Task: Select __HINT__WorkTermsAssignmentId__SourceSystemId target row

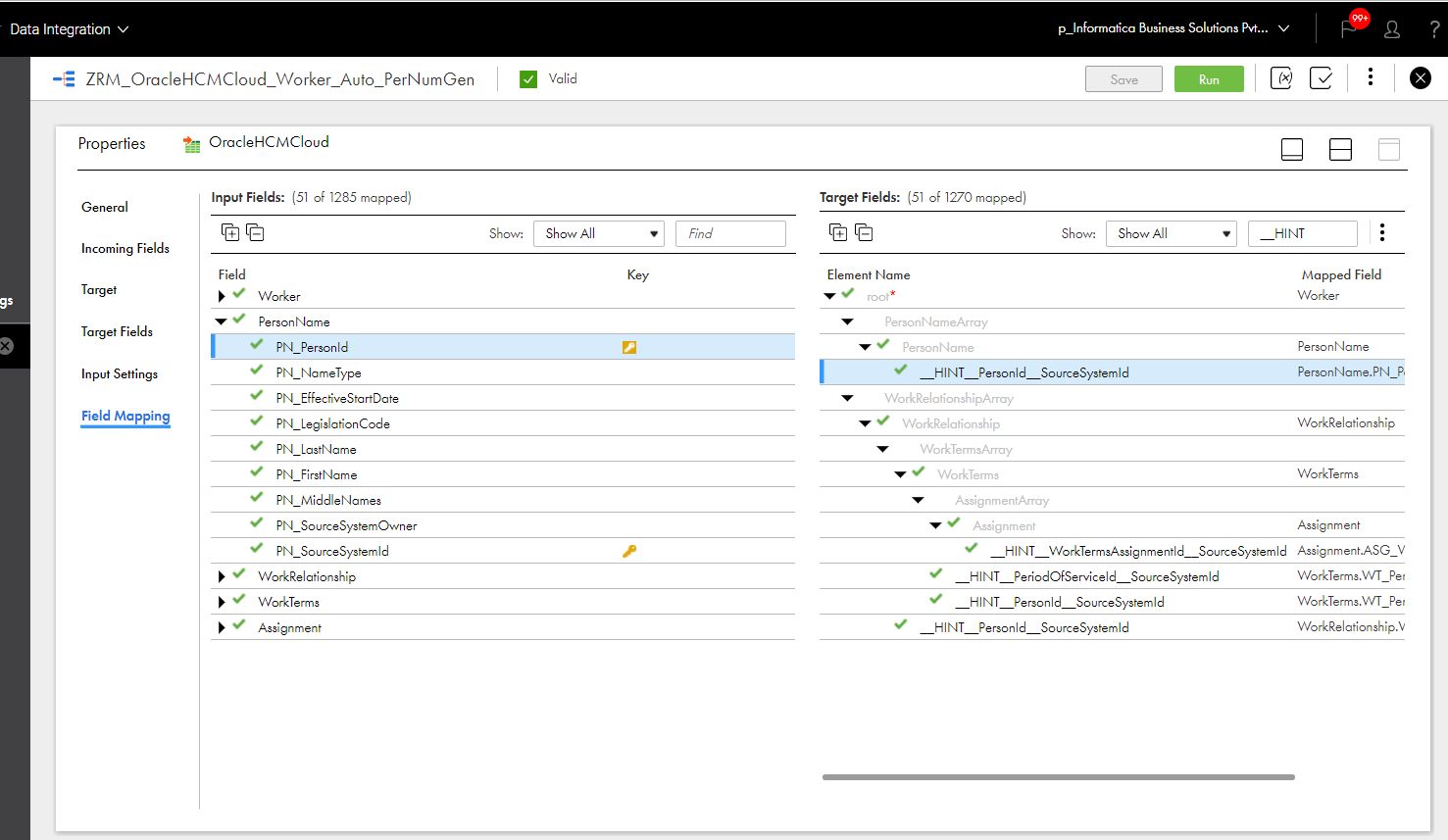Action: [1112, 551]
